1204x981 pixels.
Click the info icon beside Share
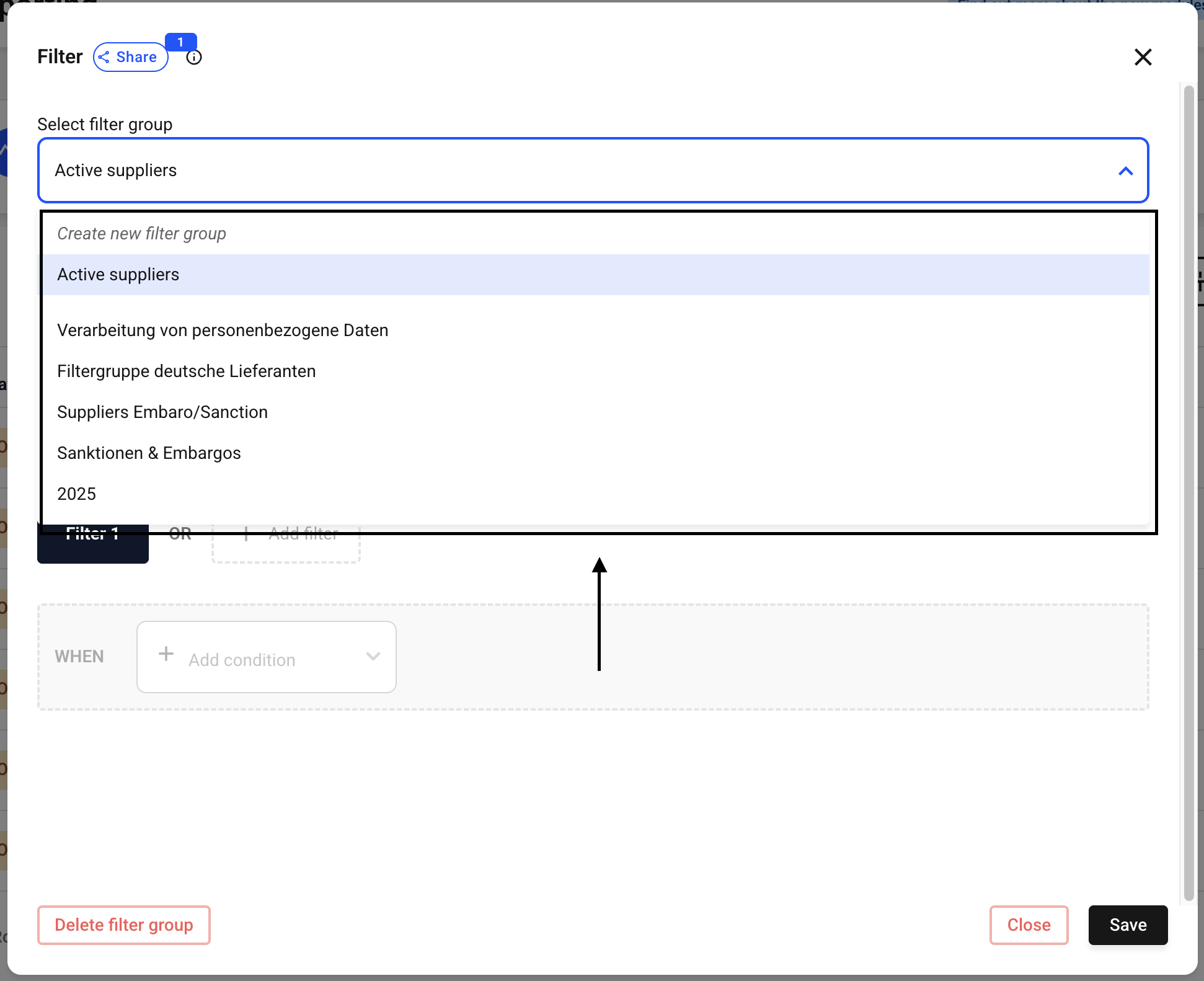tap(194, 58)
